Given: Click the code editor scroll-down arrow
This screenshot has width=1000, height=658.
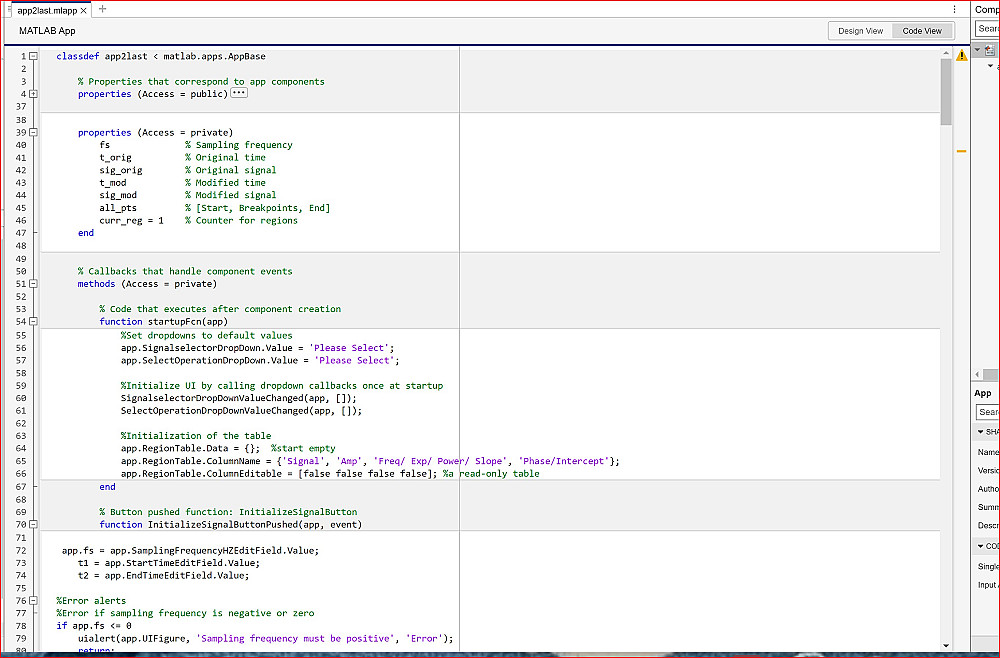Looking at the screenshot, I should [946, 646].
